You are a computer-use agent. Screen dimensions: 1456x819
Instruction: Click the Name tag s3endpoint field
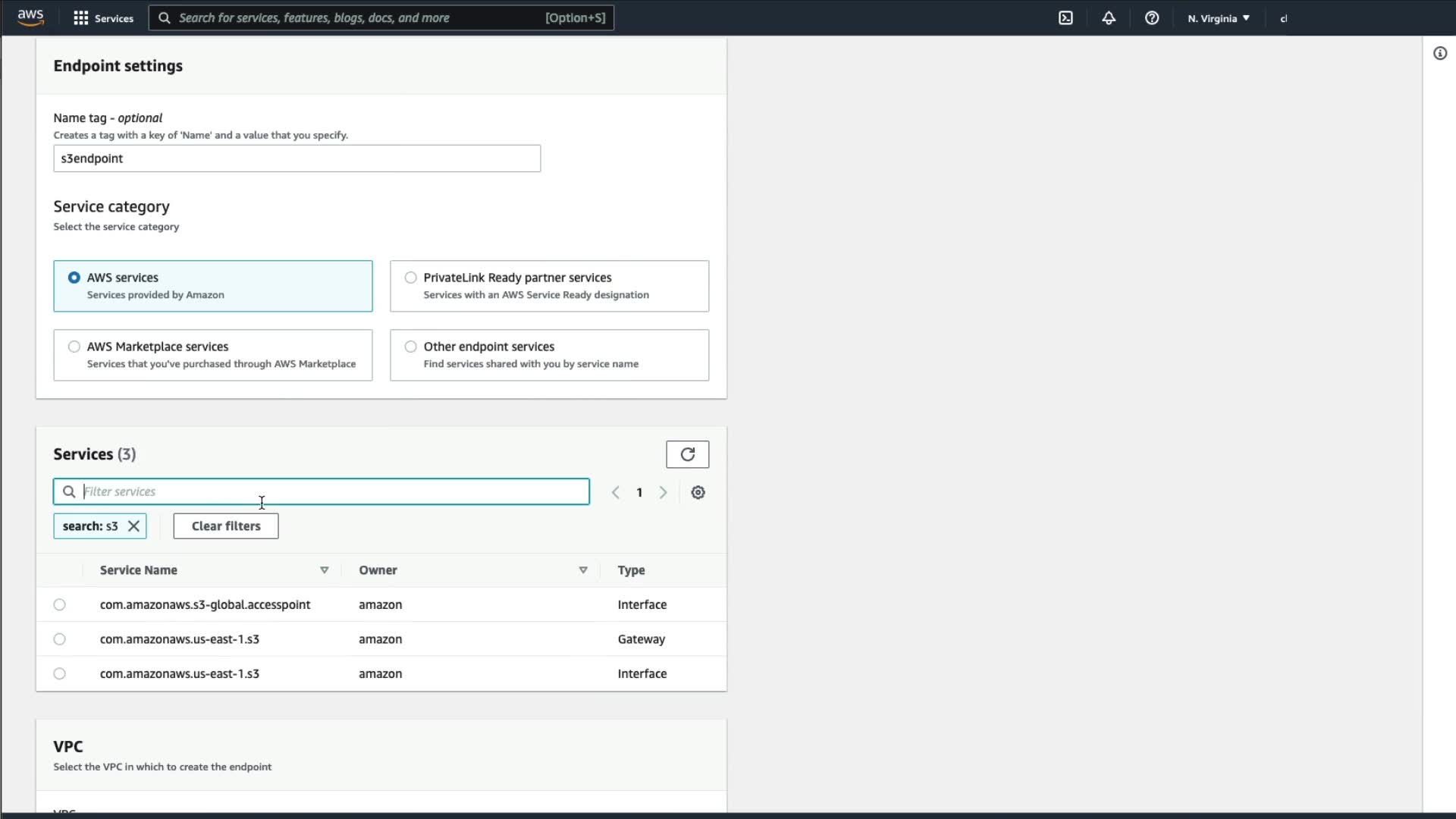click(297, 158)
